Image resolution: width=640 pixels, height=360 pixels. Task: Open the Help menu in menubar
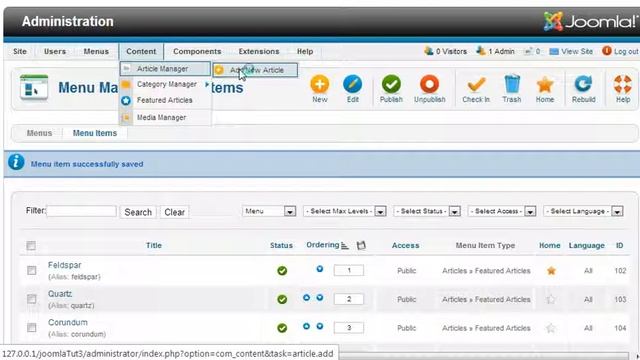304,51
